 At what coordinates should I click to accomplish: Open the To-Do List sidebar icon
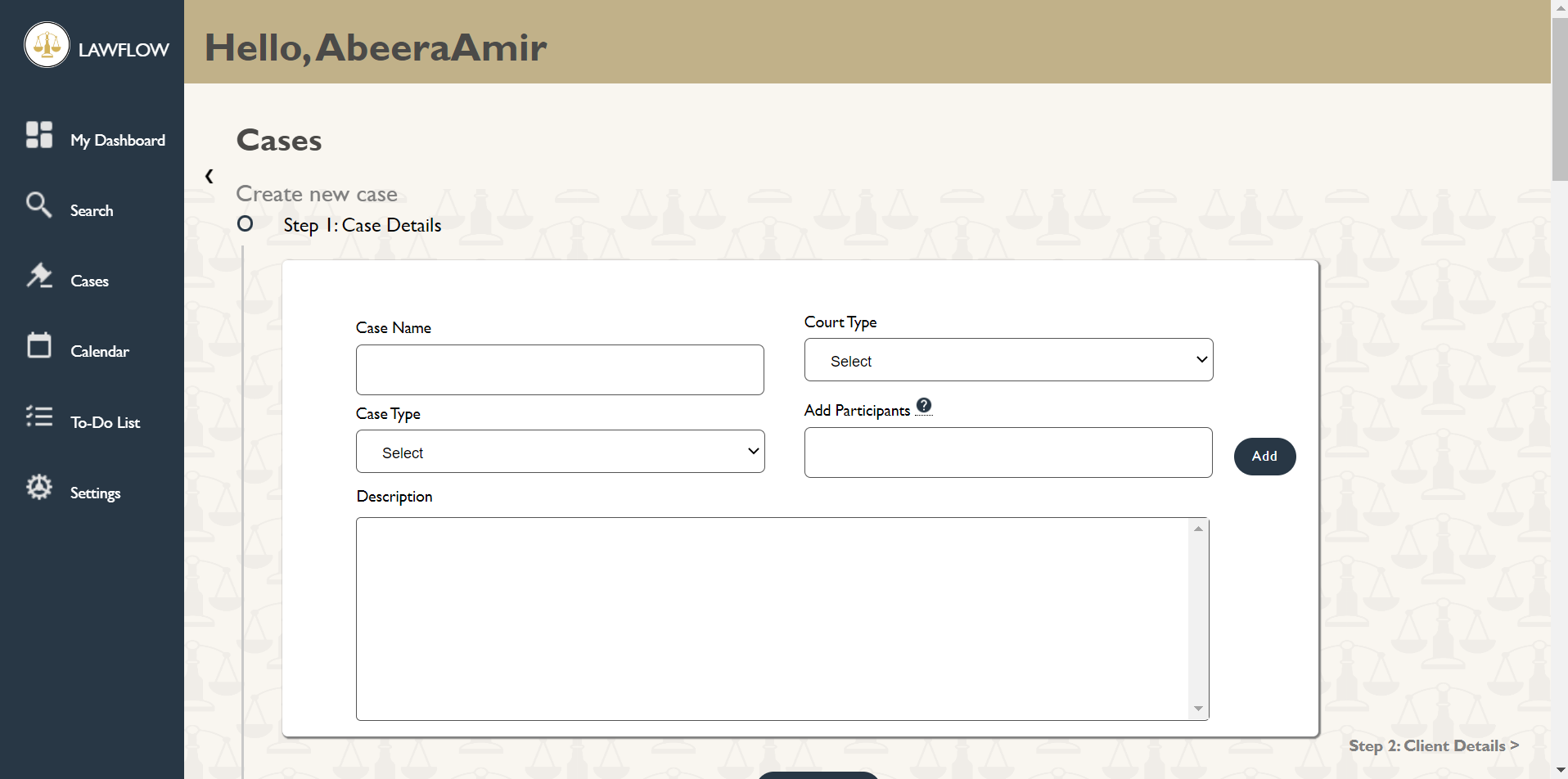pyautogui.click(x=39, y=416)
